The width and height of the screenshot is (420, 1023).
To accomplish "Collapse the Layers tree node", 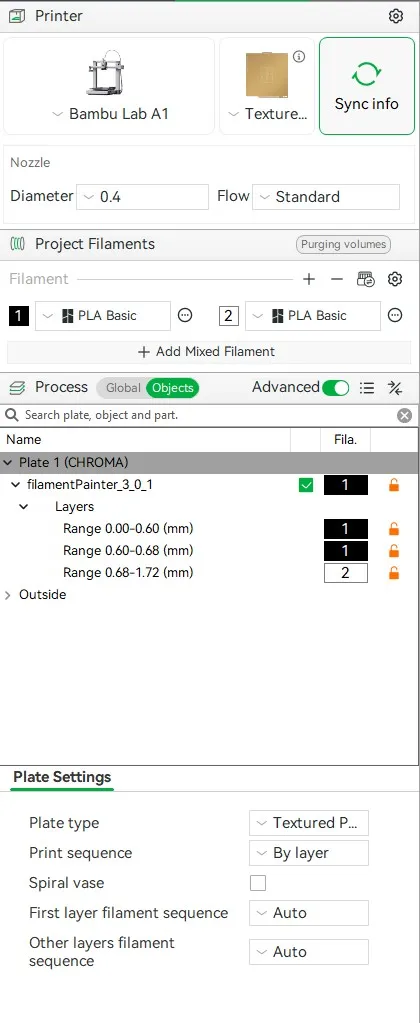I will pos(23,507).
